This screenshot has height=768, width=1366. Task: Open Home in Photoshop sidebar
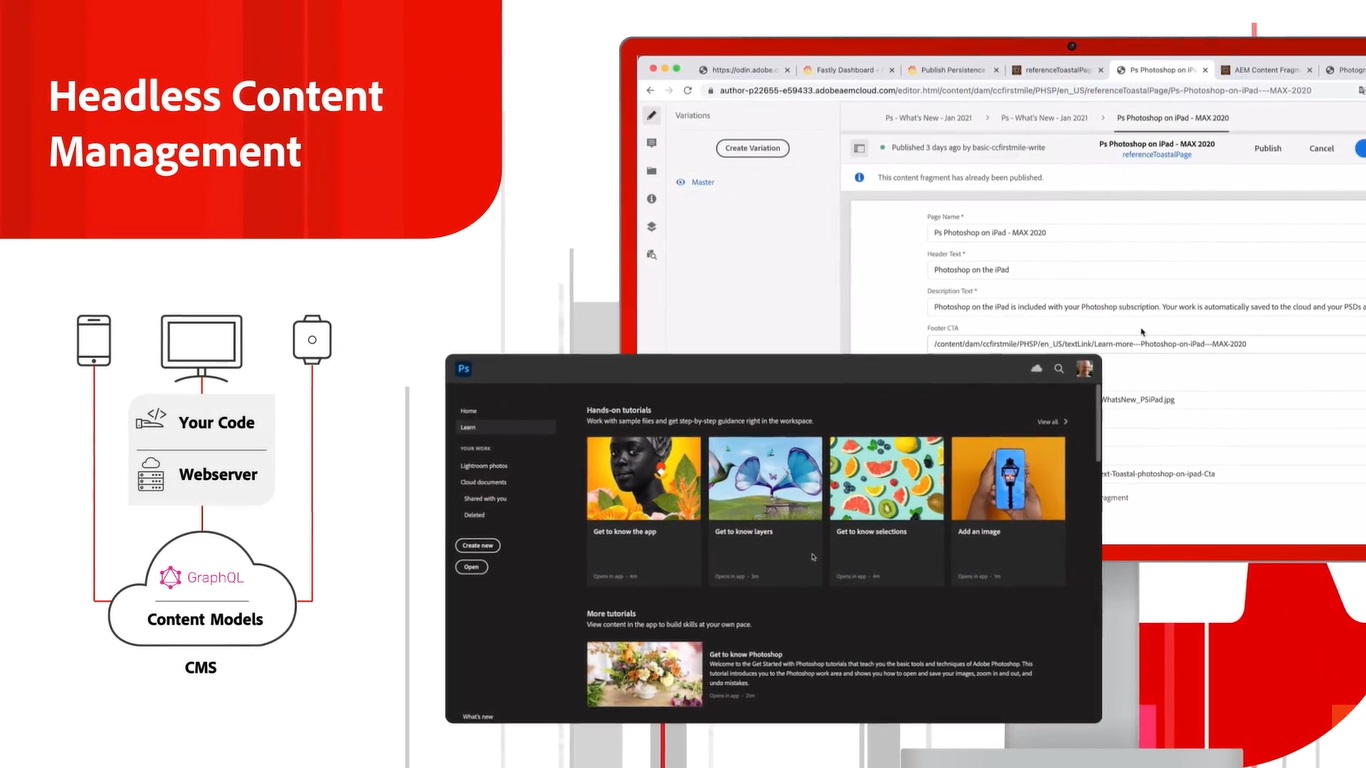(x=468, y=411)
